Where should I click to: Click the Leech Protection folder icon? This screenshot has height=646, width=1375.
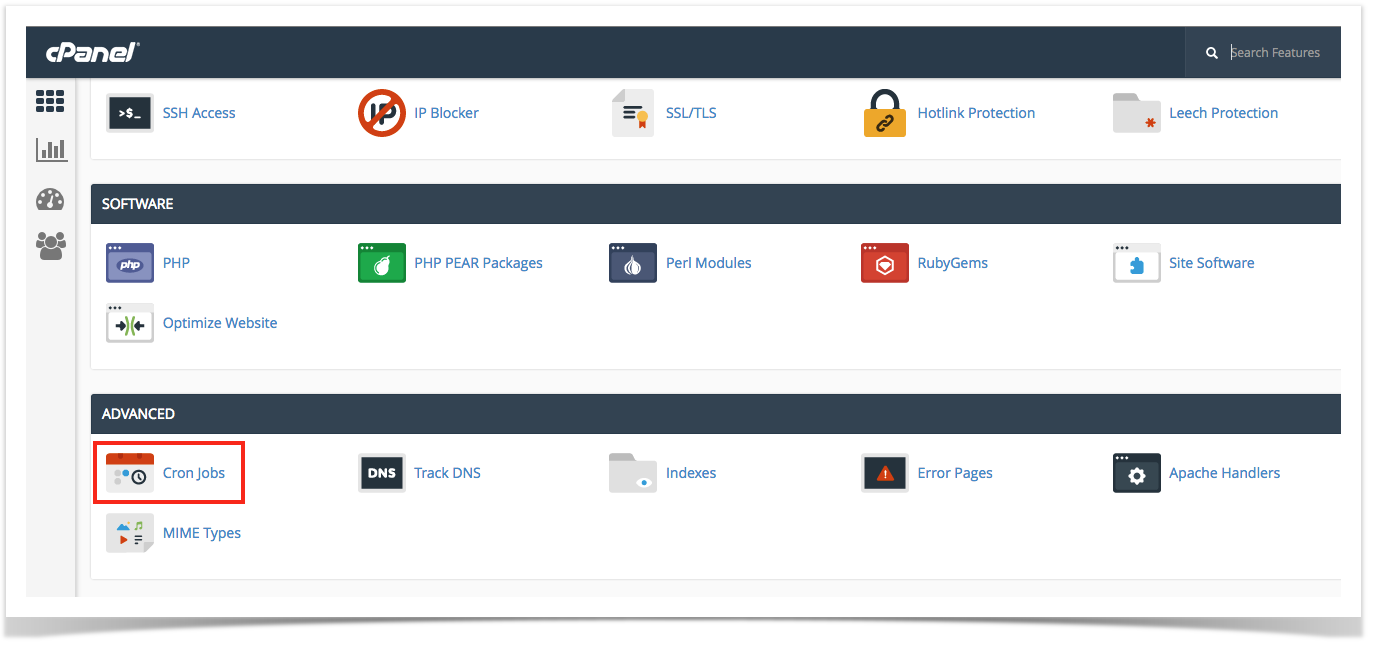1137,113
